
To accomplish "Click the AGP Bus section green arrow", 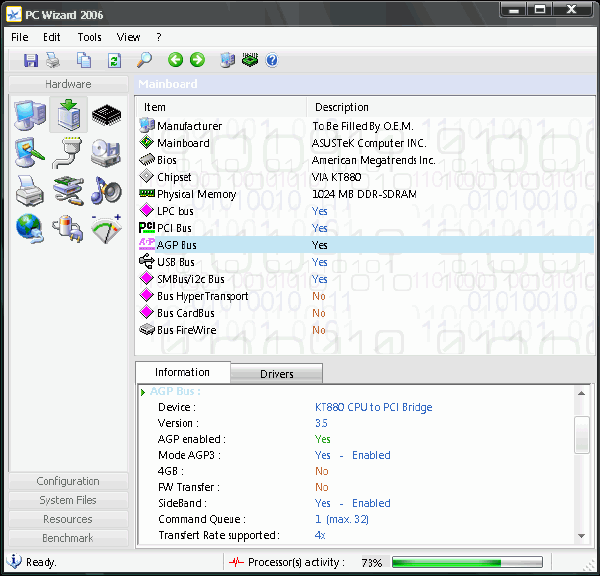I will coord(143,392).
